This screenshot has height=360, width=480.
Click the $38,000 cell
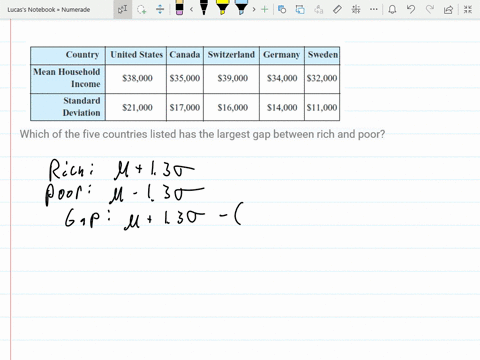coord(136,78)
